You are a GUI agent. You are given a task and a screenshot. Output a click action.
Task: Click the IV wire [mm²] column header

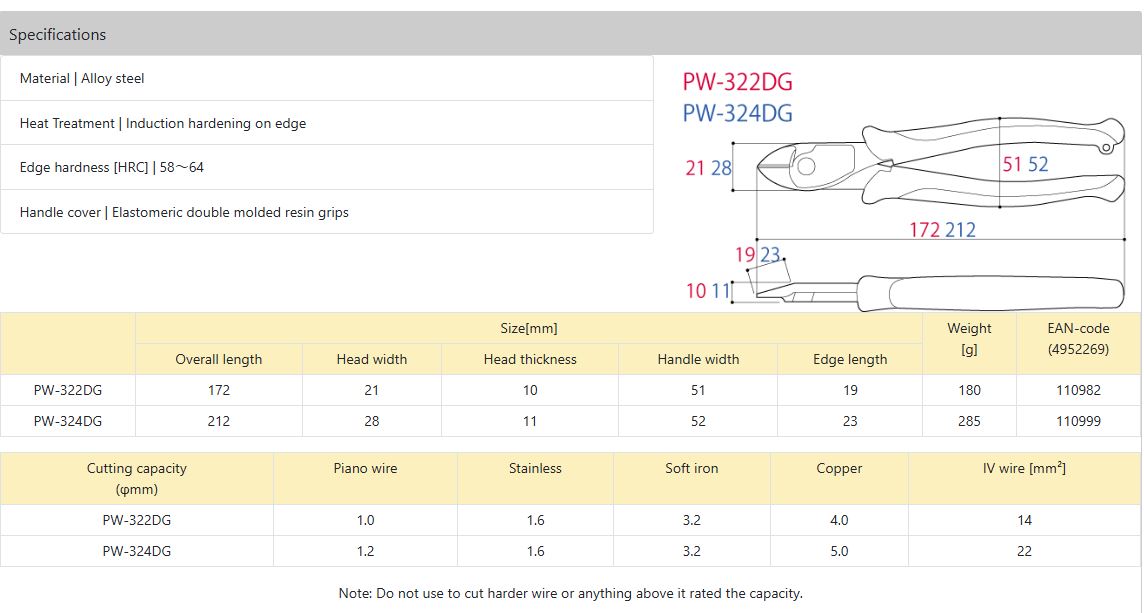tap(1025, 468)
